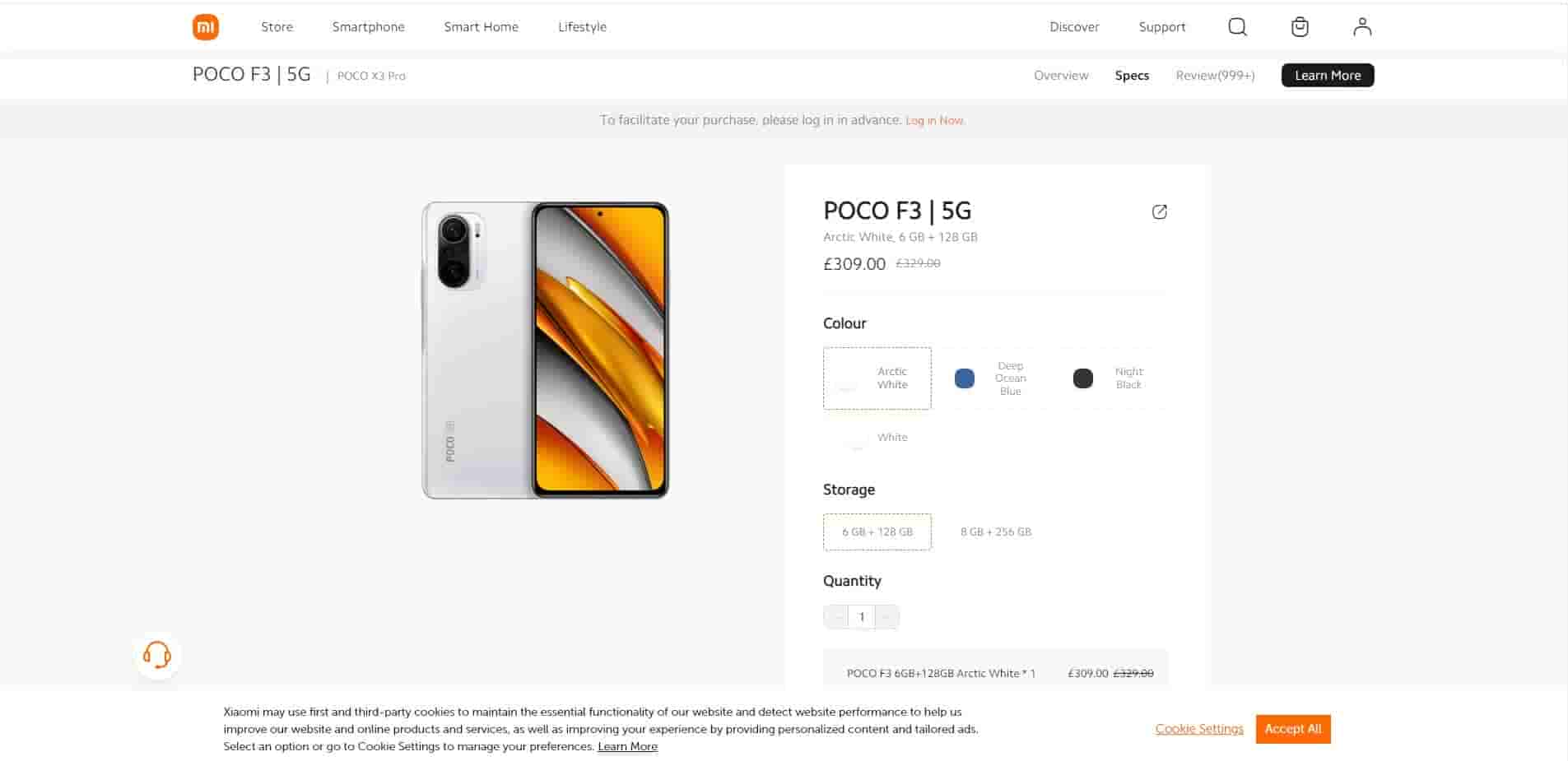Click the share icon beside POCO F3 title
This screenshot has height=761, width=1568.
[1160, 211]
